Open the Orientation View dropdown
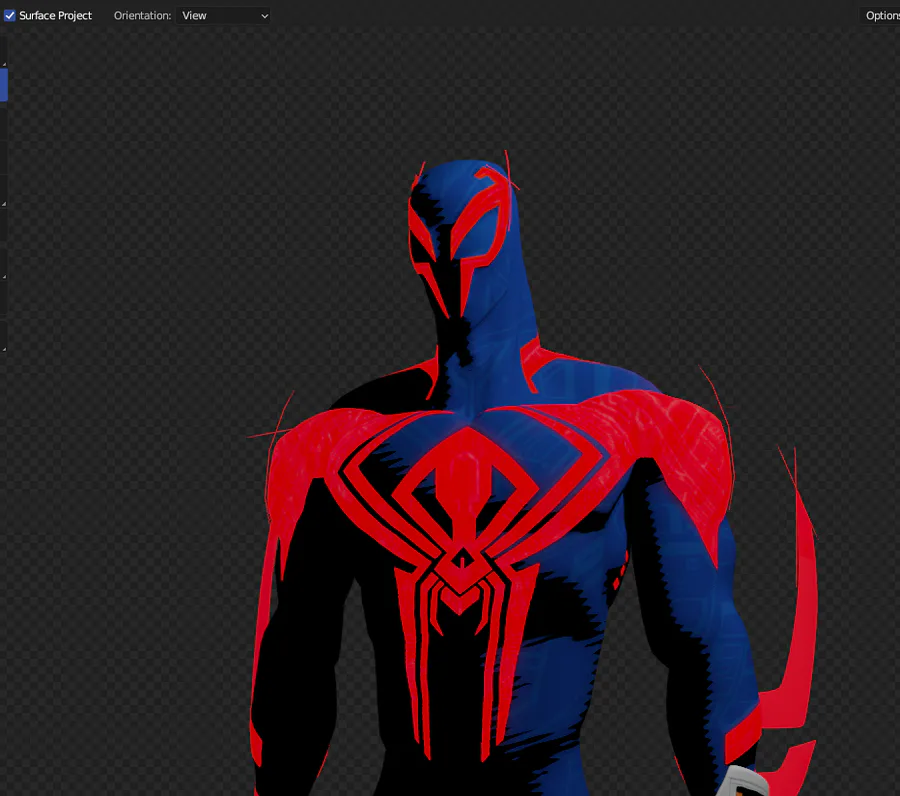Image resolution: width=900 pixels, height=796 pixels. click(x=223, y=15)
